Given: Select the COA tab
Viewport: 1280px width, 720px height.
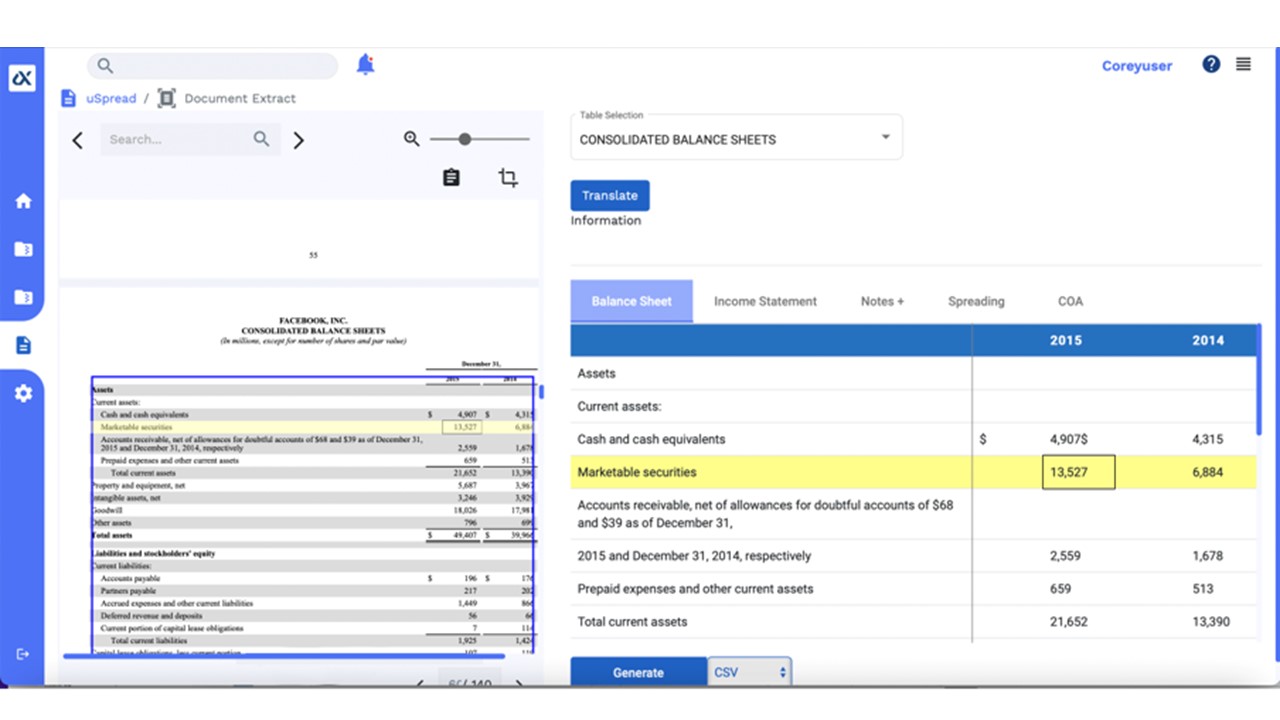Looking at the screenshot, I should (x=1070, y=301).
